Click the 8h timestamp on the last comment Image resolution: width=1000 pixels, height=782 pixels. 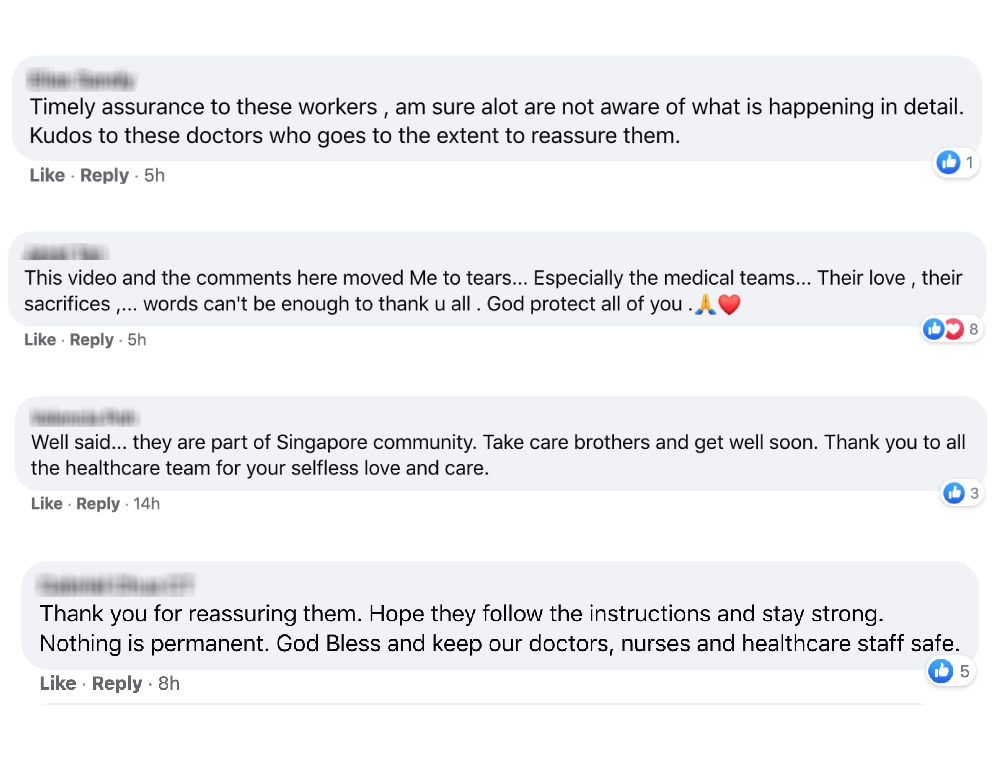click(x=169, y=683)
